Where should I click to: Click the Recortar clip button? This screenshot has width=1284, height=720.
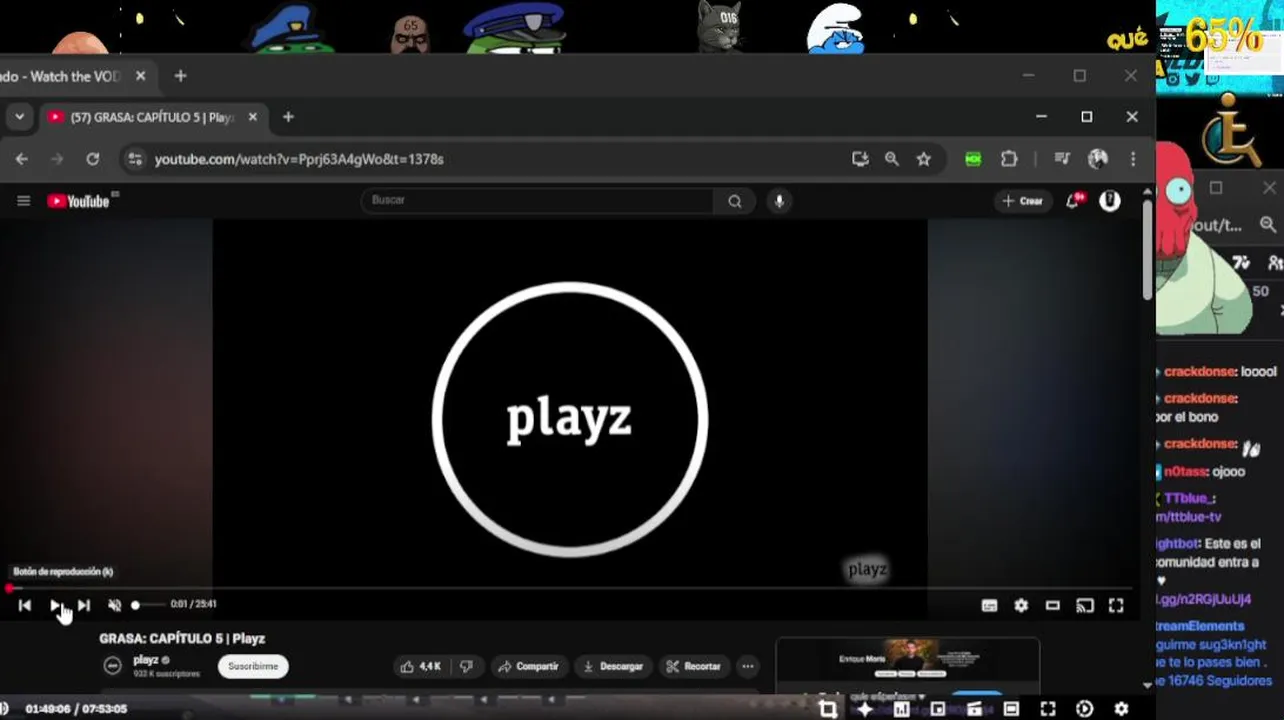pos(694,666)
